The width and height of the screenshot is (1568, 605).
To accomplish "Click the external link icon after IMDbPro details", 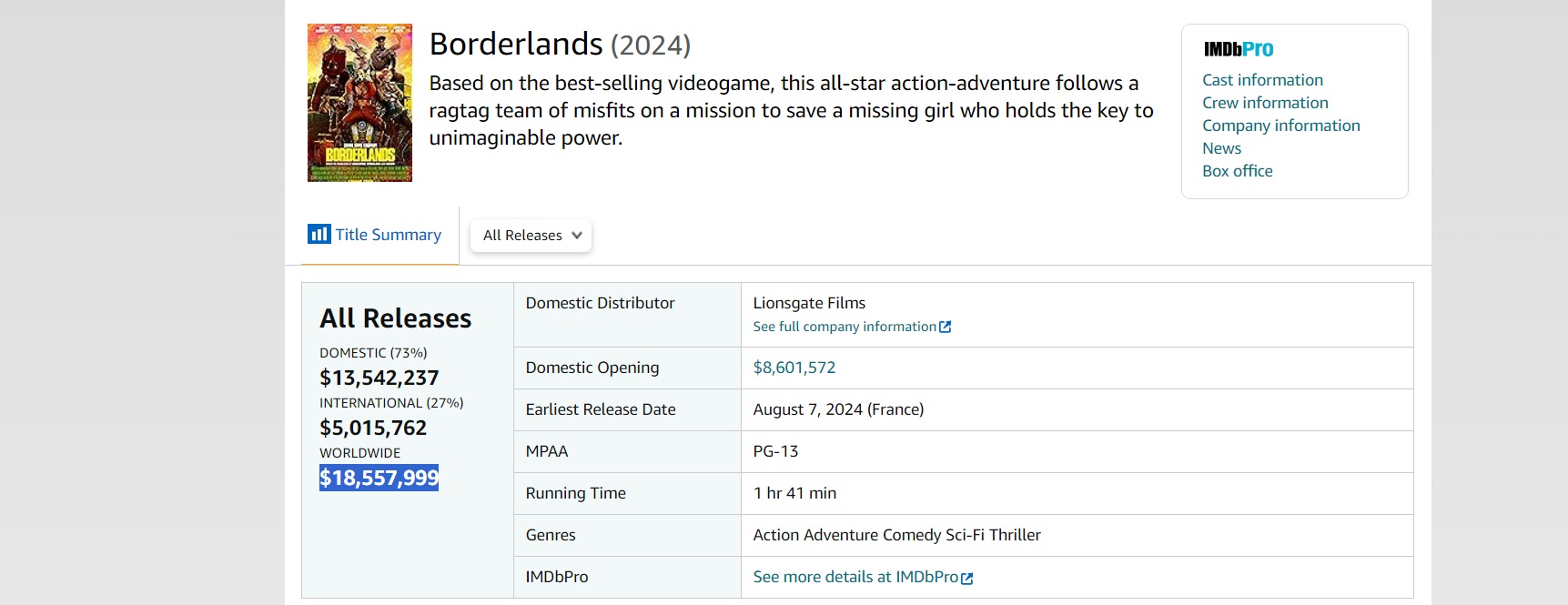I will [x=967, y=578].
